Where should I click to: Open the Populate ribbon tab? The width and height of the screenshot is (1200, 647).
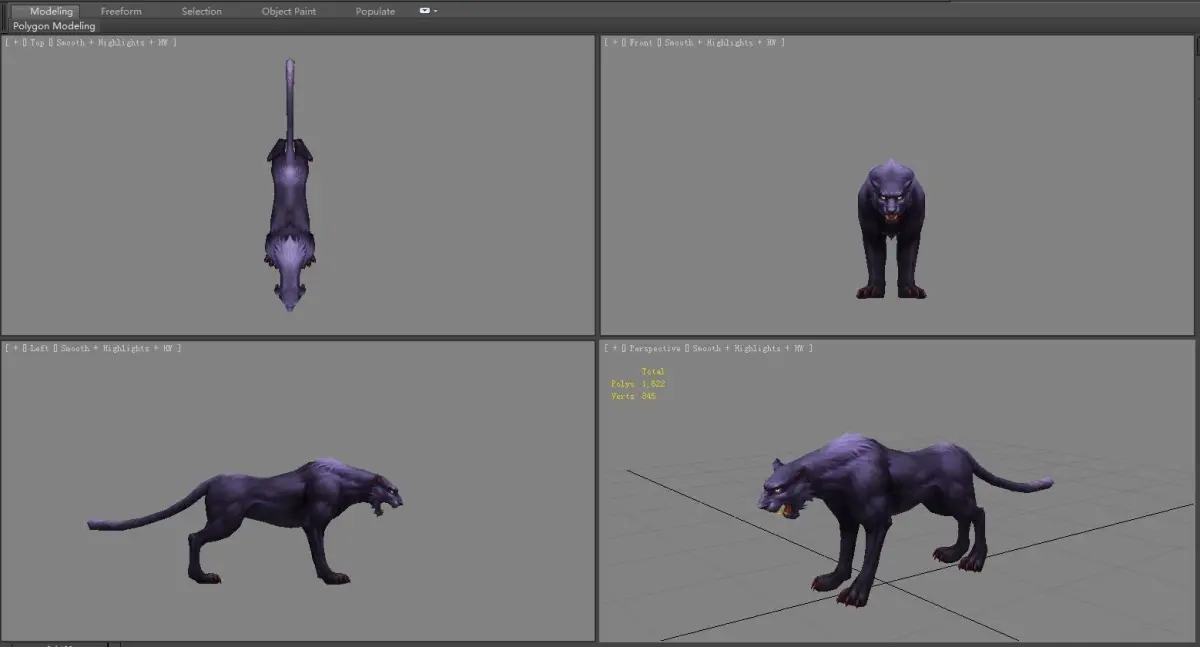click(375, 11)
